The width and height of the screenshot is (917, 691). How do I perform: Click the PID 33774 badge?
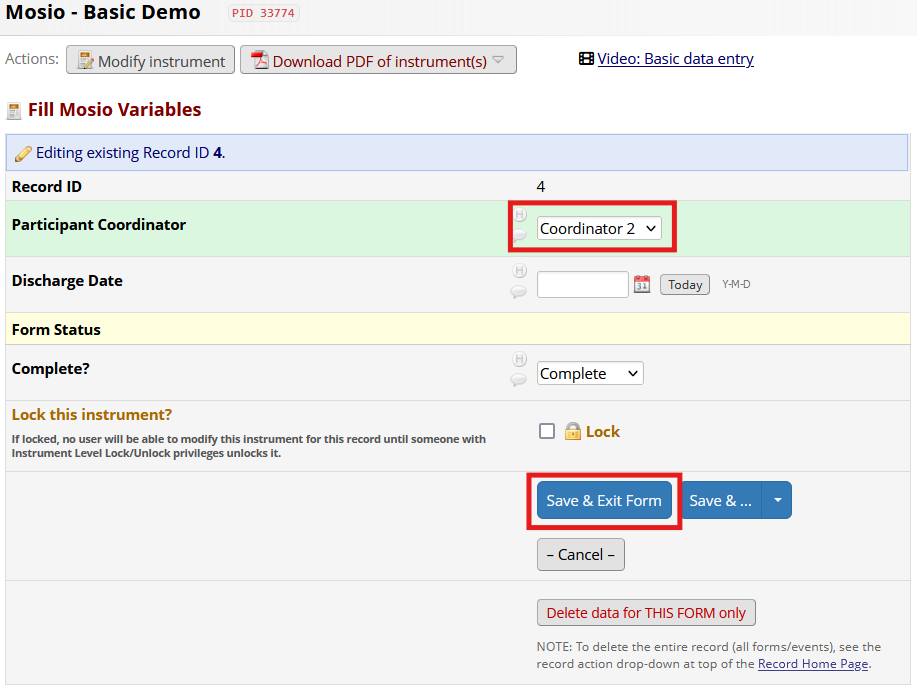(x=263, y=13)
